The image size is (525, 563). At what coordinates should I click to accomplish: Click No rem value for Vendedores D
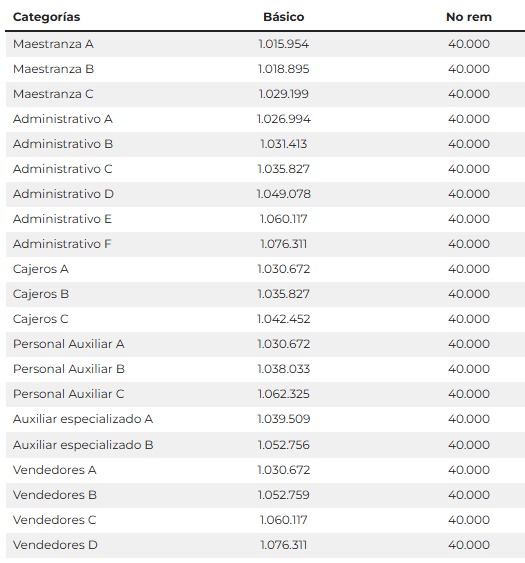pos(469,545)
